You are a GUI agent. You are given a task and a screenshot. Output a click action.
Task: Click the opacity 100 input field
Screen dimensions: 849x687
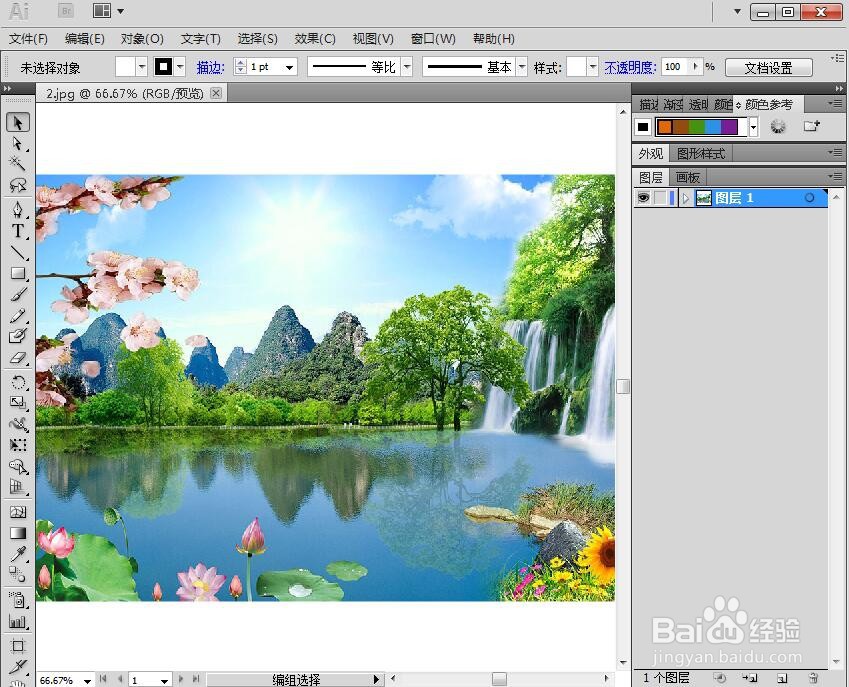(675, 67)
